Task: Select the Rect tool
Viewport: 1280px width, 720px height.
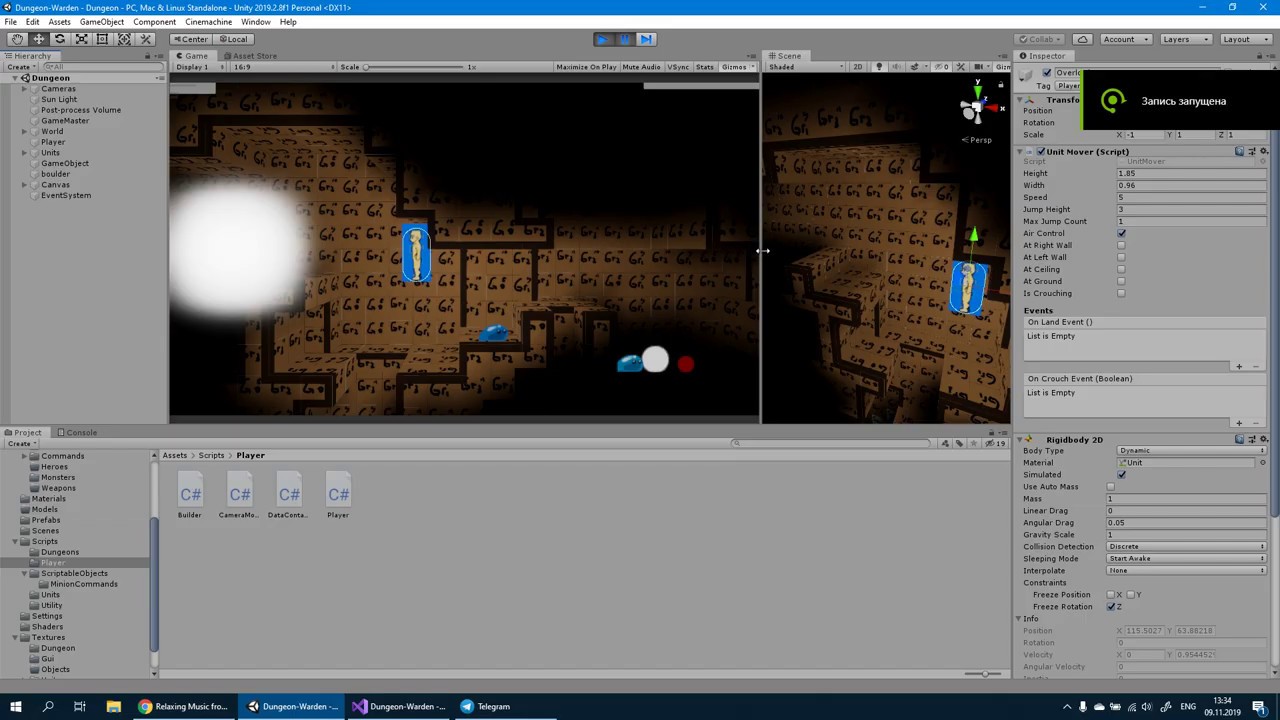Action: 102,38
